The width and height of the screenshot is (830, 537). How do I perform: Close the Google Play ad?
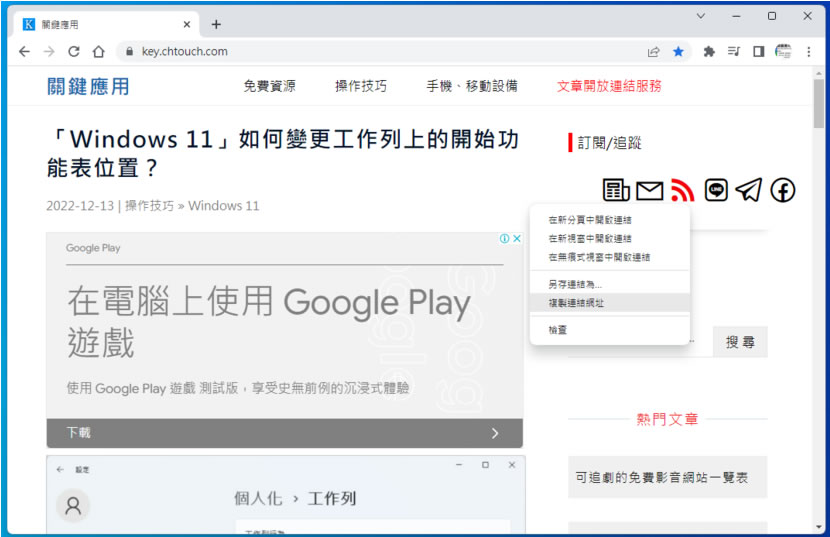[x=517, y=238]
